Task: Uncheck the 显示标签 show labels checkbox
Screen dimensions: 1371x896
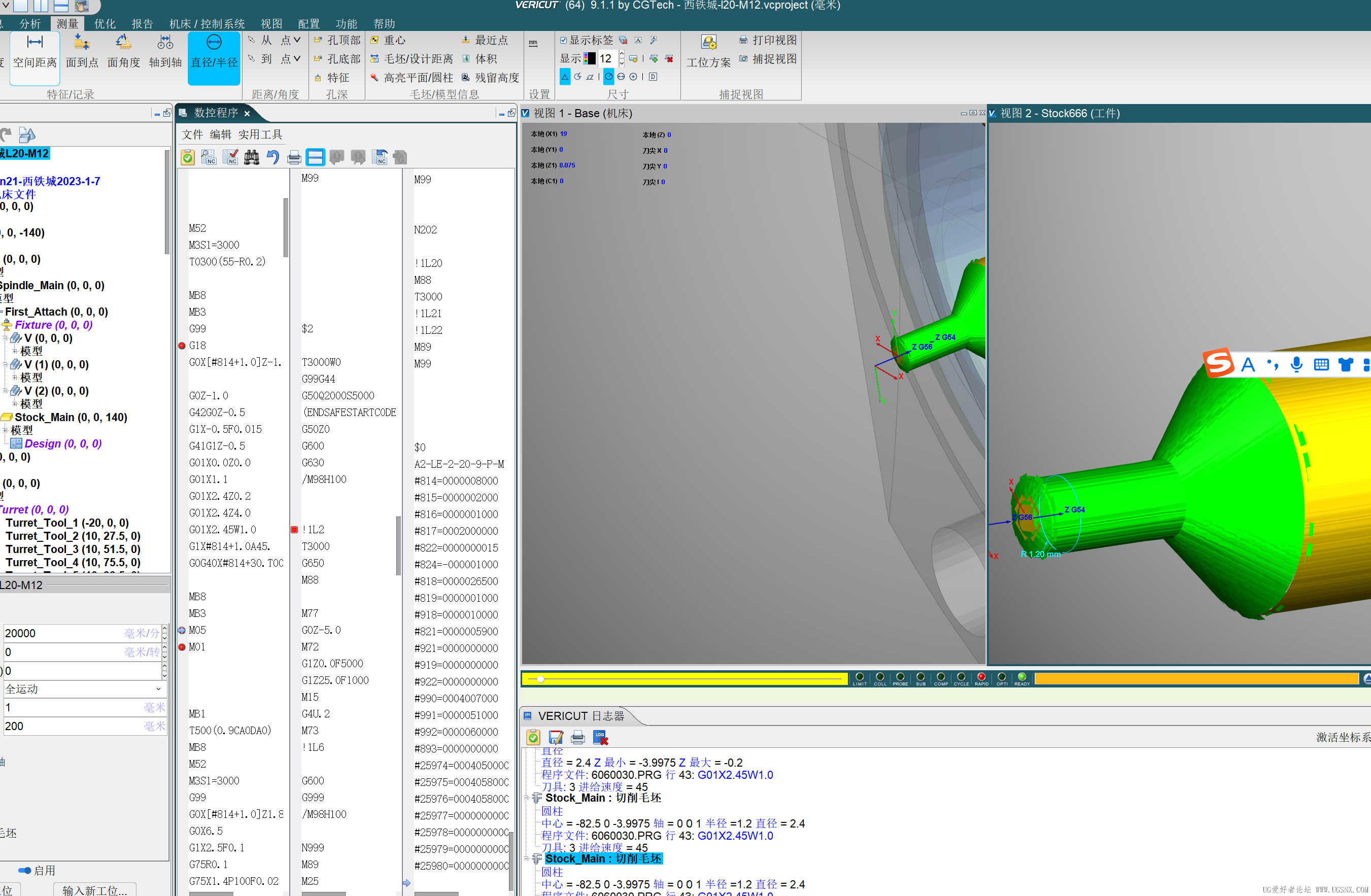Action: (563, 40)
